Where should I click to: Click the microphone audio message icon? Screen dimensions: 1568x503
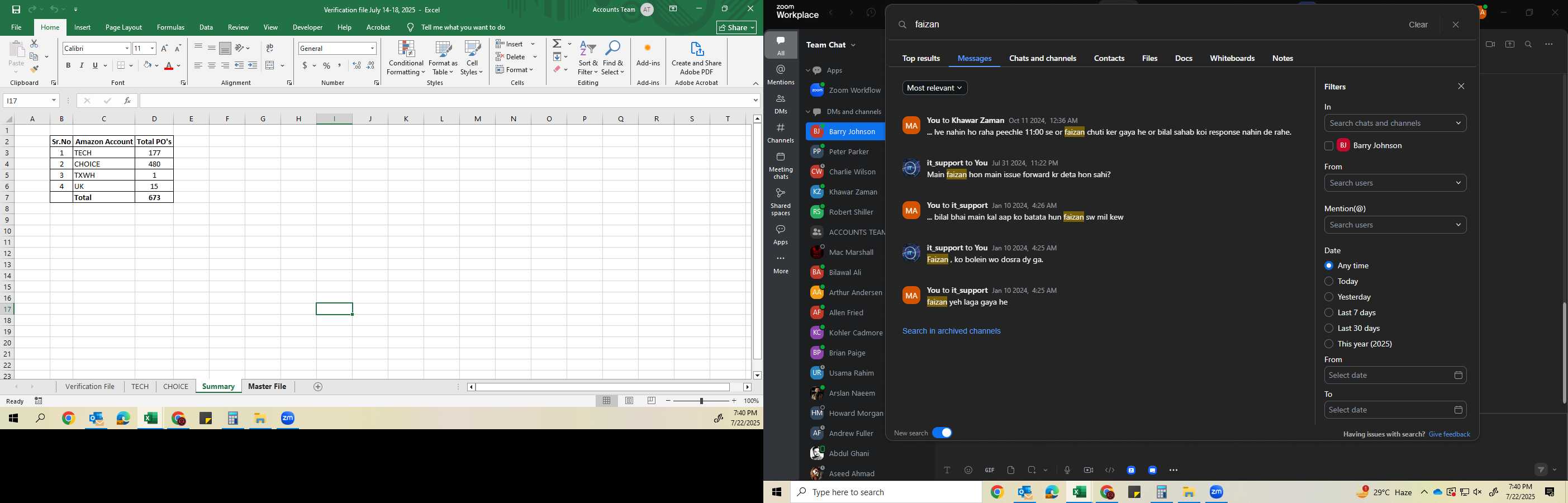pos(1067,470)
